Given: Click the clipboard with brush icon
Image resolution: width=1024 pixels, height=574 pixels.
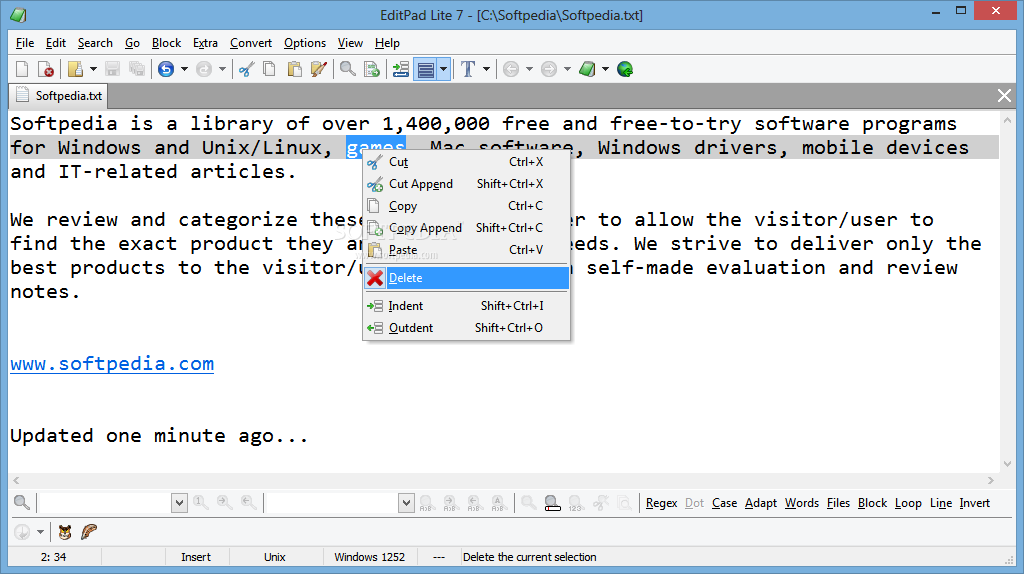Looking at the screenshot, I should pos(319,69).
